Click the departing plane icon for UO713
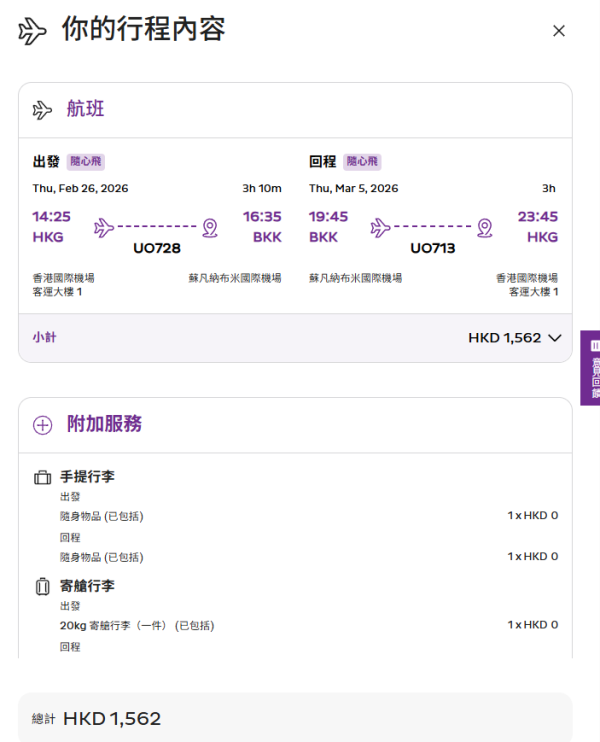The width and height of the screenshot is (600, 742). (380, 228)
